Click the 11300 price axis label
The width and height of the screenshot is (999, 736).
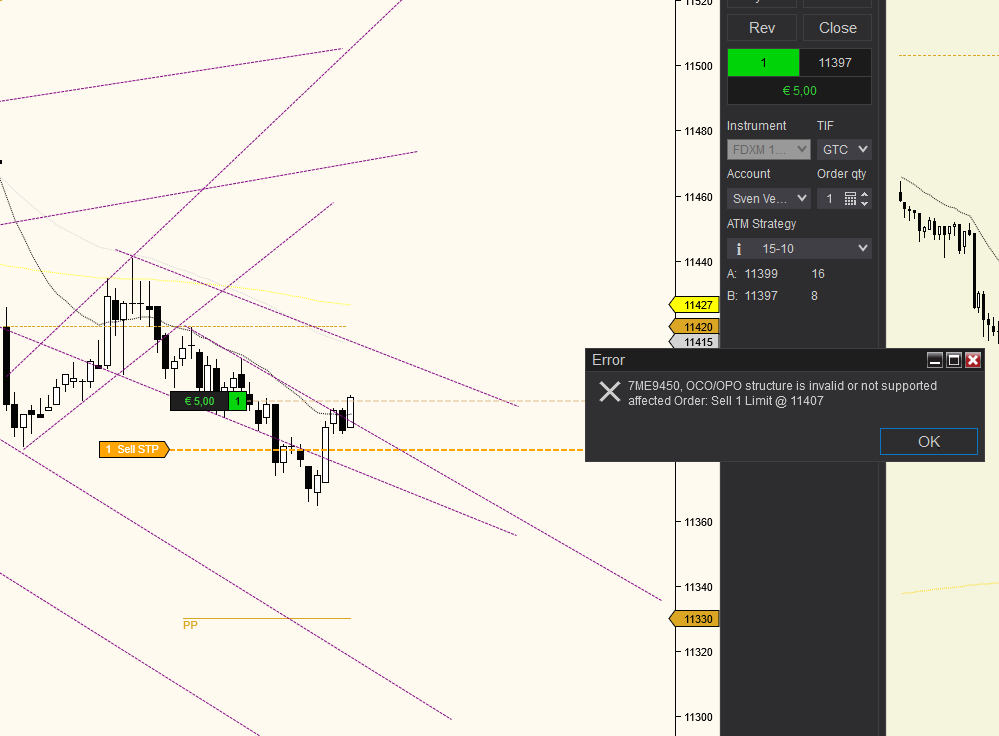click(698, 717)
